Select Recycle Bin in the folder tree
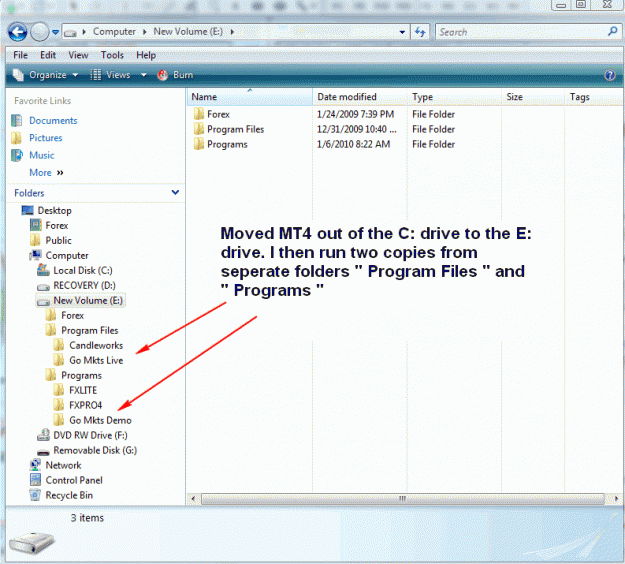This screenshot has height=564, width=625. pyautogui.click(x=69, y=495)
